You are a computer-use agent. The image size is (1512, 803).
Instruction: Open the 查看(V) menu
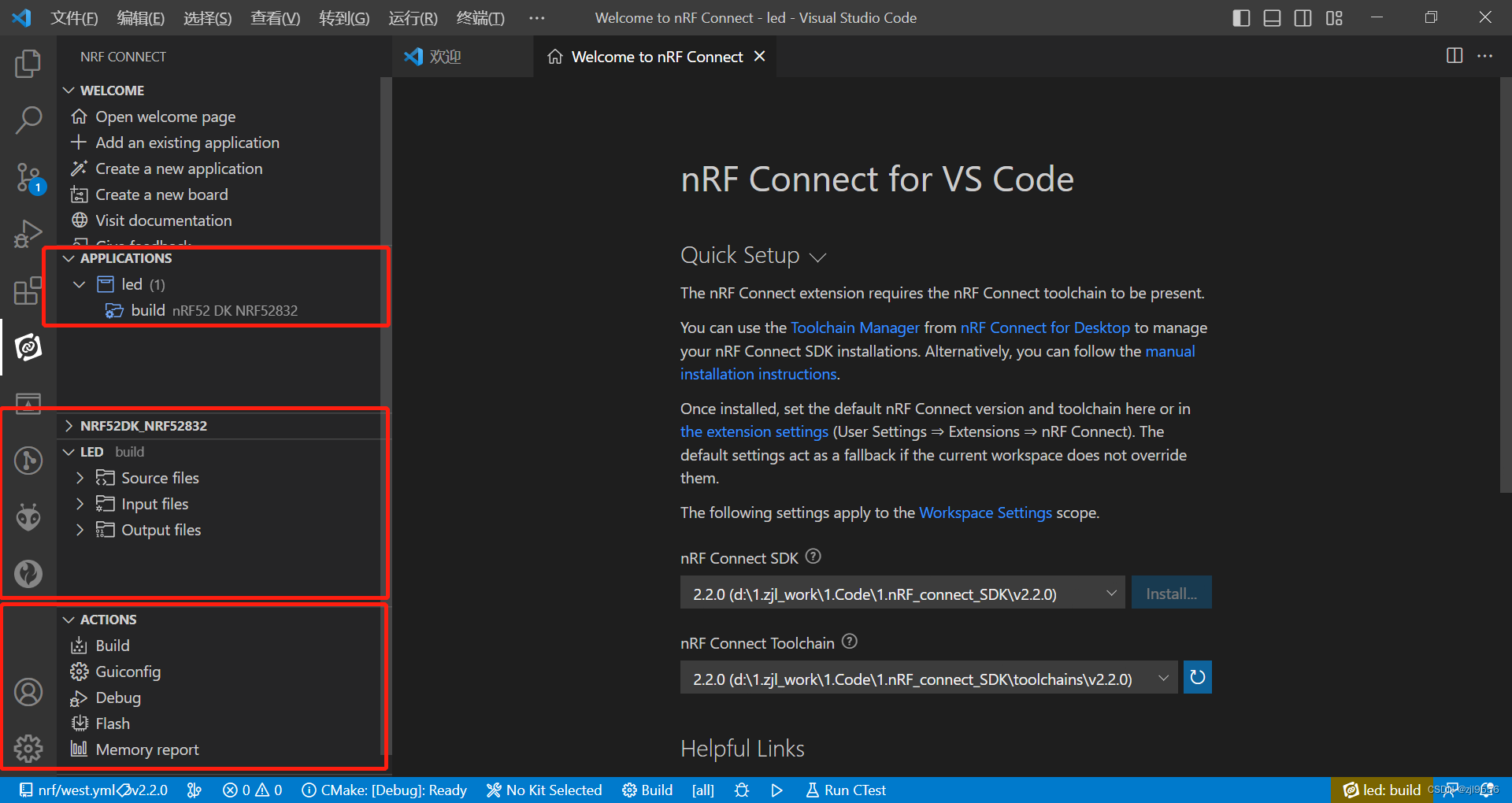(x=275, y=17)
